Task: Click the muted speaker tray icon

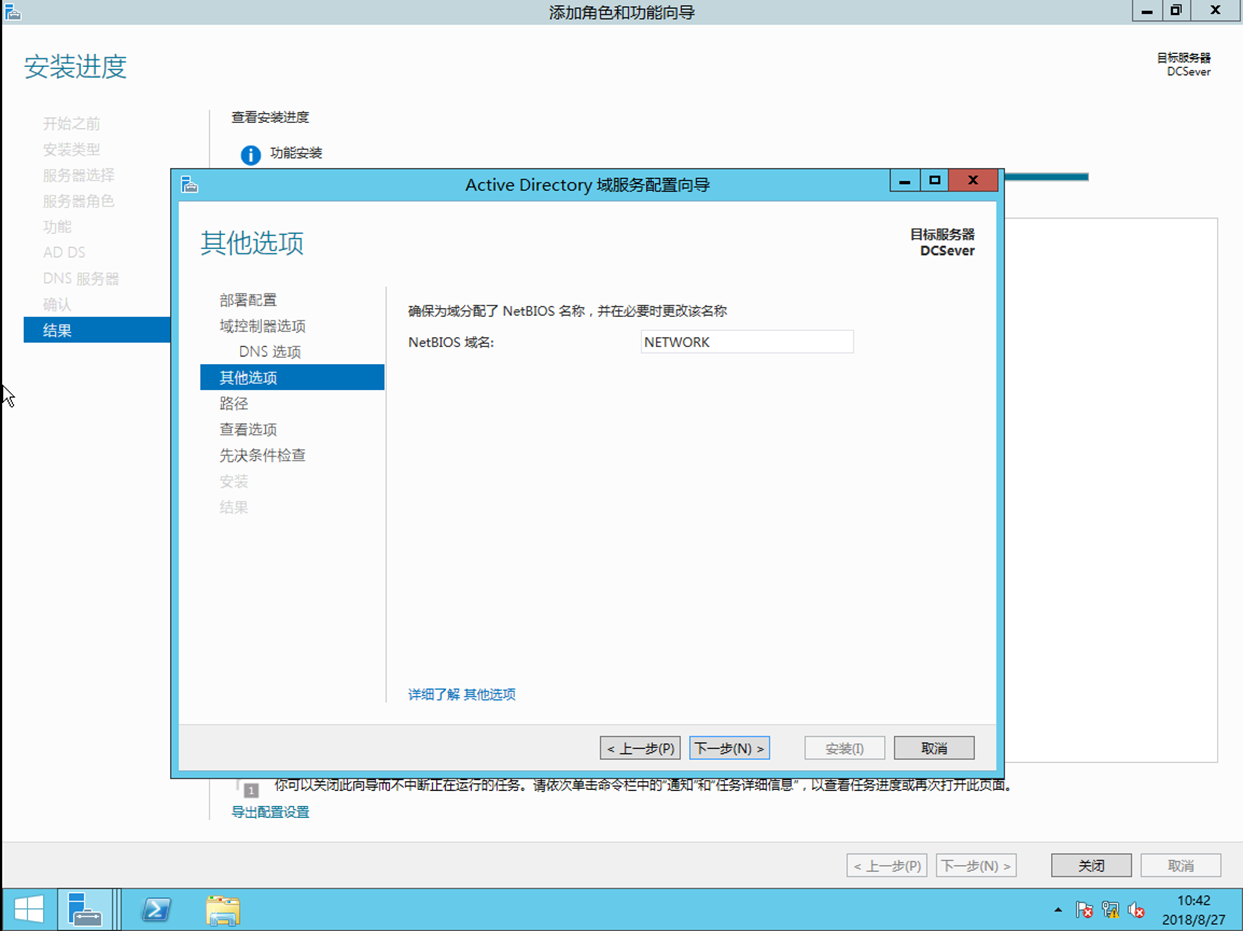Action: pyautogui.click(x=1136, y=910)
